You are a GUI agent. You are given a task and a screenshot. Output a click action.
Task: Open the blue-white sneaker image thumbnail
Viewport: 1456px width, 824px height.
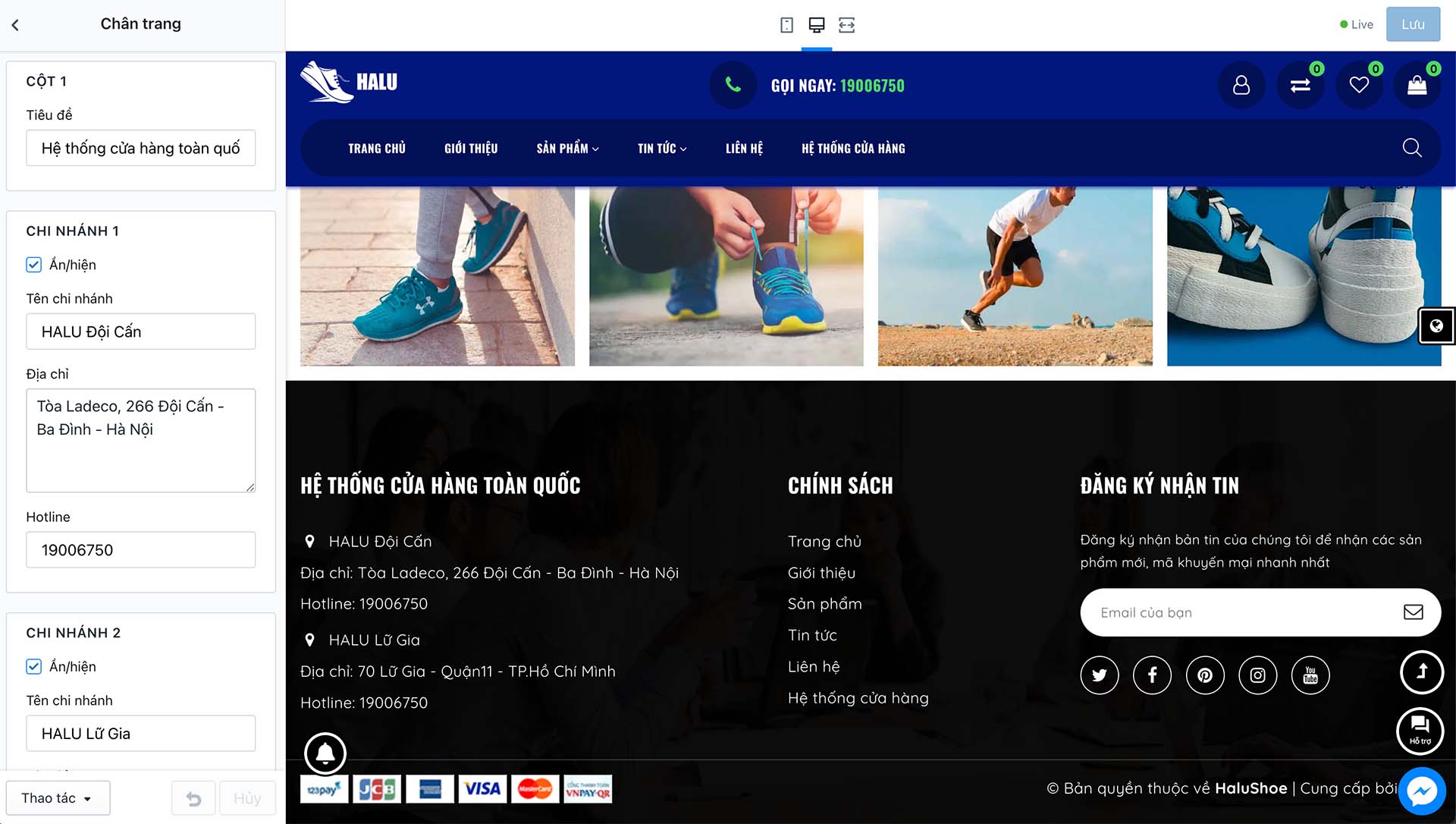pyautogui.click(x=1304, y=276)
